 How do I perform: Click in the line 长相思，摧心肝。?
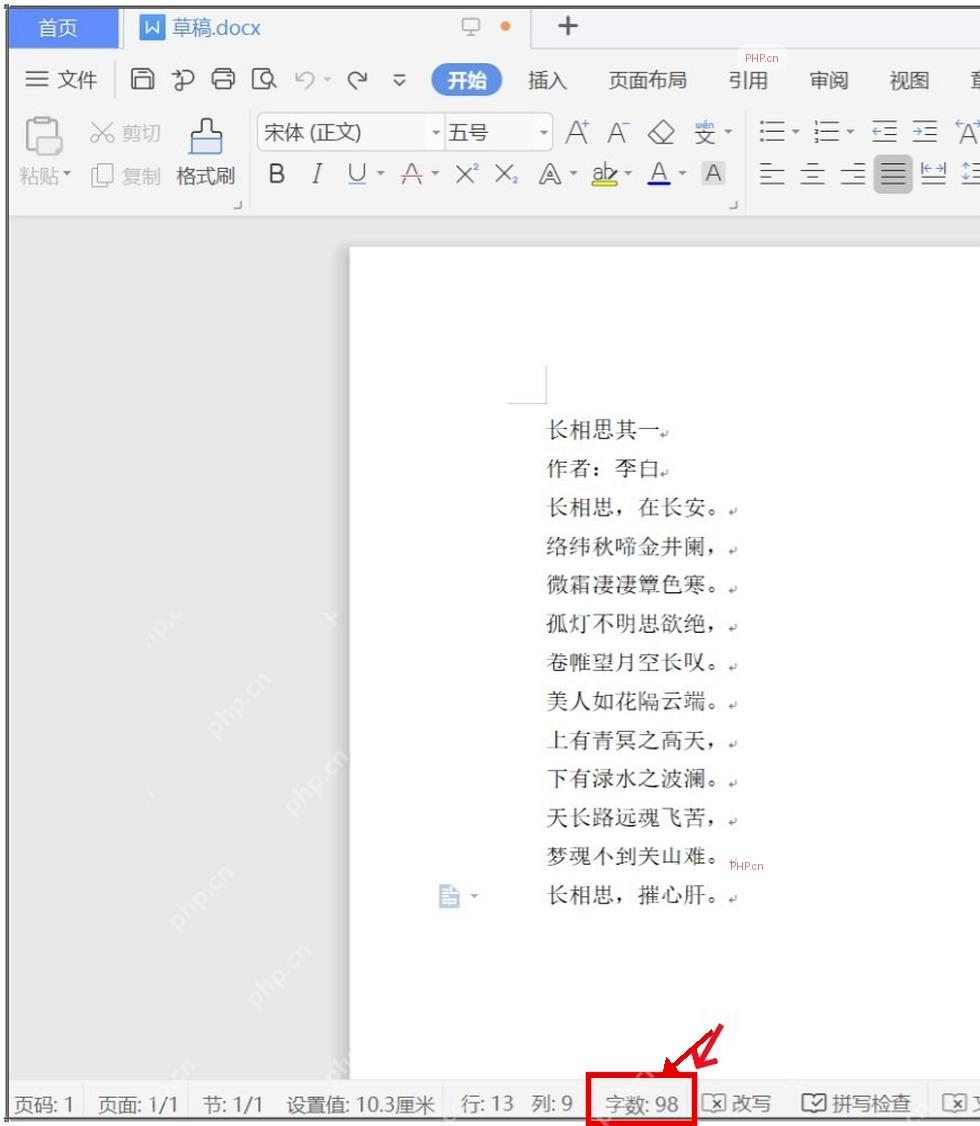coord(632,895)
